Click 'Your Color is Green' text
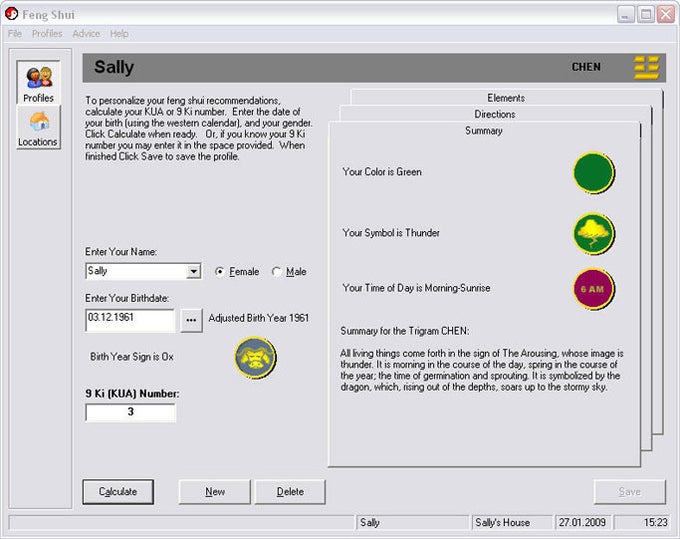The image size is (680, 539). (x=382, y=172)
